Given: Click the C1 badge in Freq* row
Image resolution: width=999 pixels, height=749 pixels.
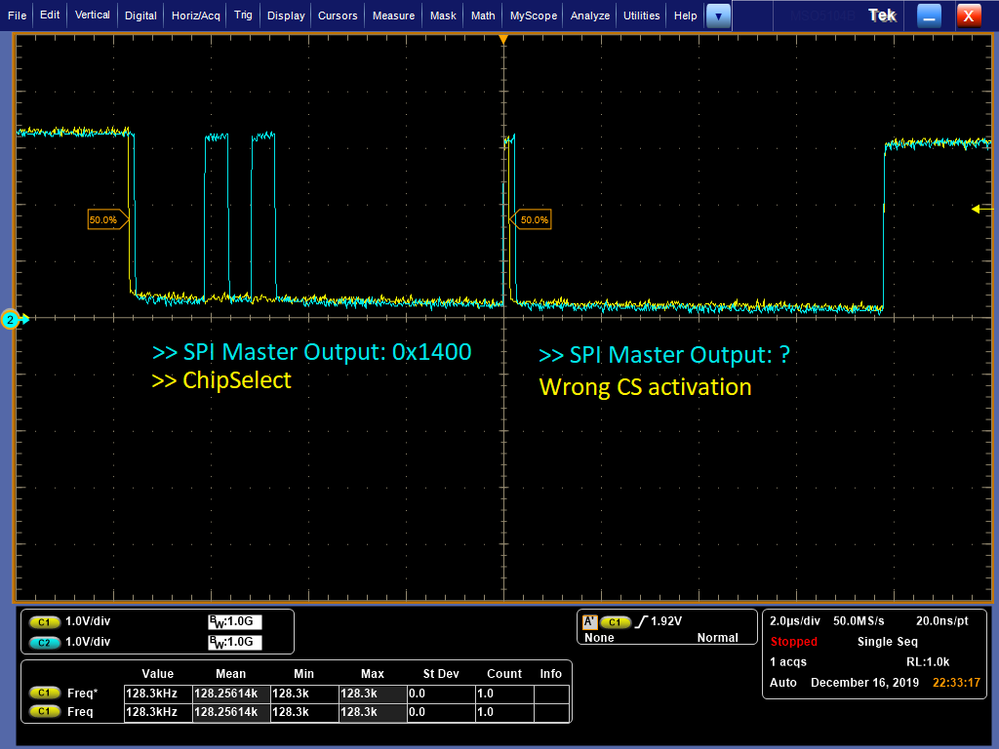Looking at the screenshot, I should click(x=45, y=693).
